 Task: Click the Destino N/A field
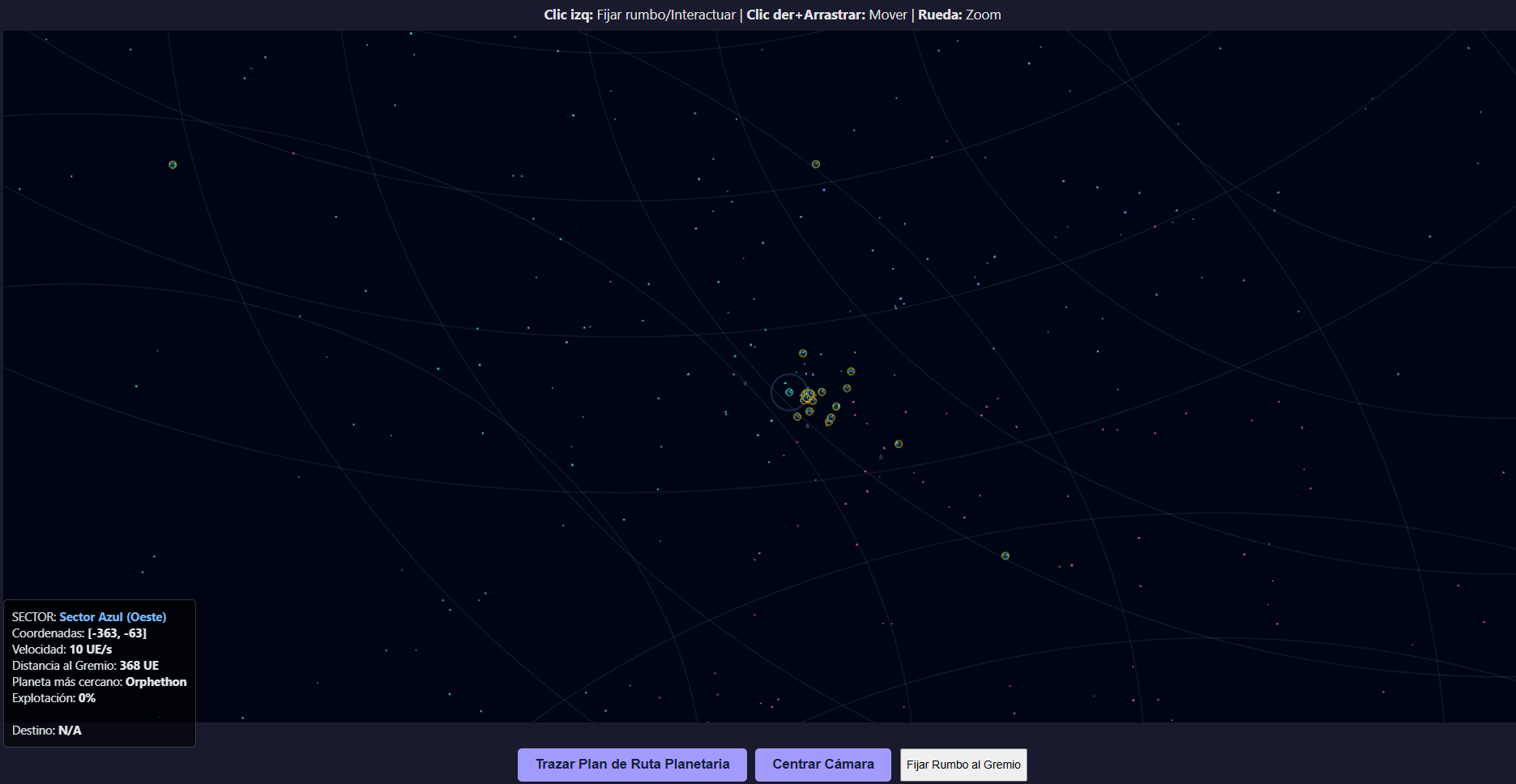point(47,731)
